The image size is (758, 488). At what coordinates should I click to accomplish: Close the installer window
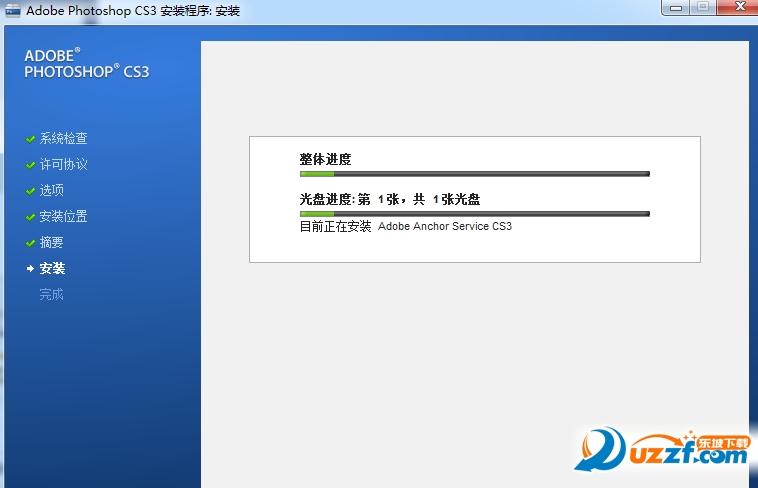(739, 7)
